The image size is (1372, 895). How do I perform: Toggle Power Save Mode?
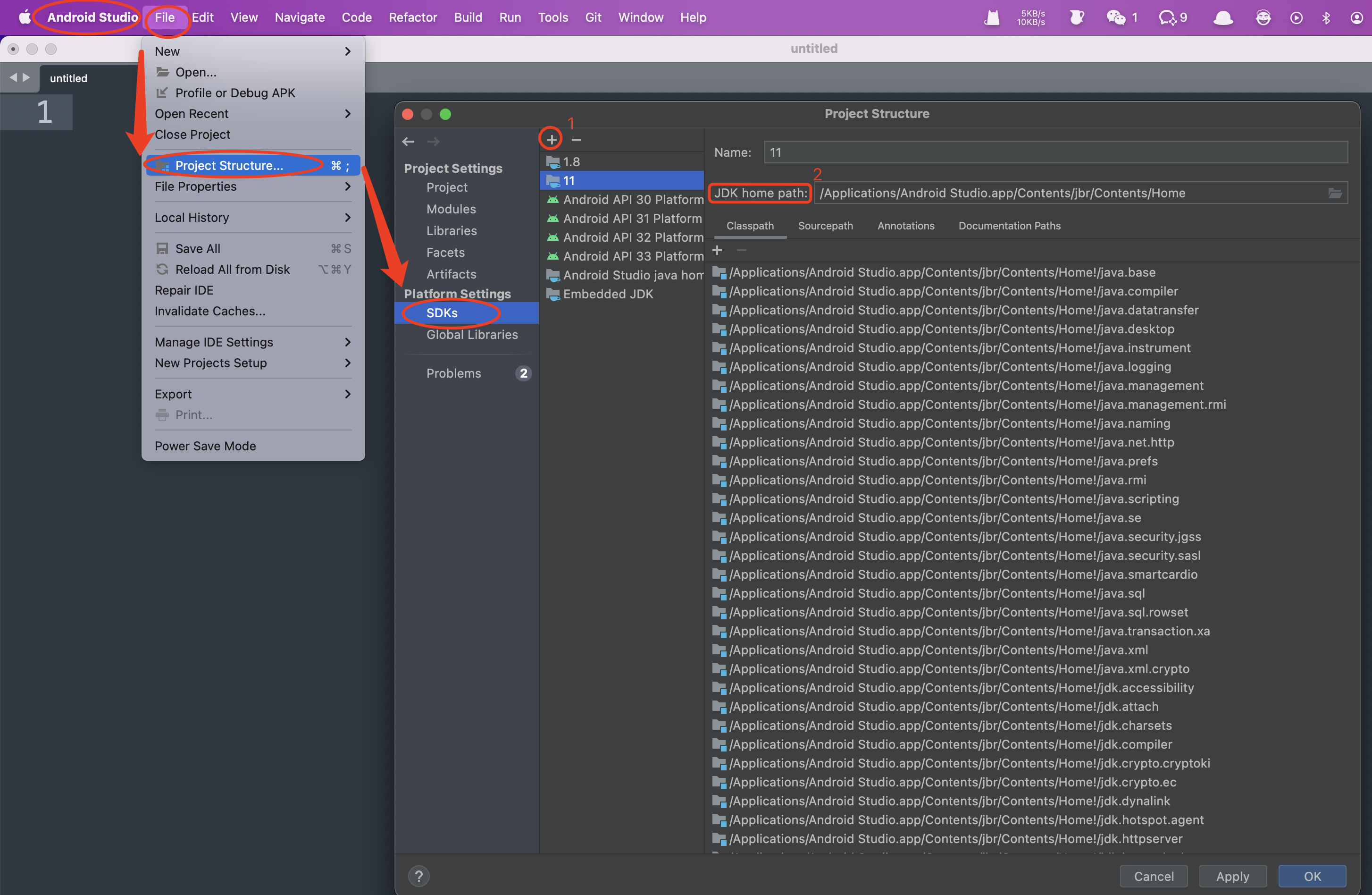pyautogui.click(x=252, y=446)
